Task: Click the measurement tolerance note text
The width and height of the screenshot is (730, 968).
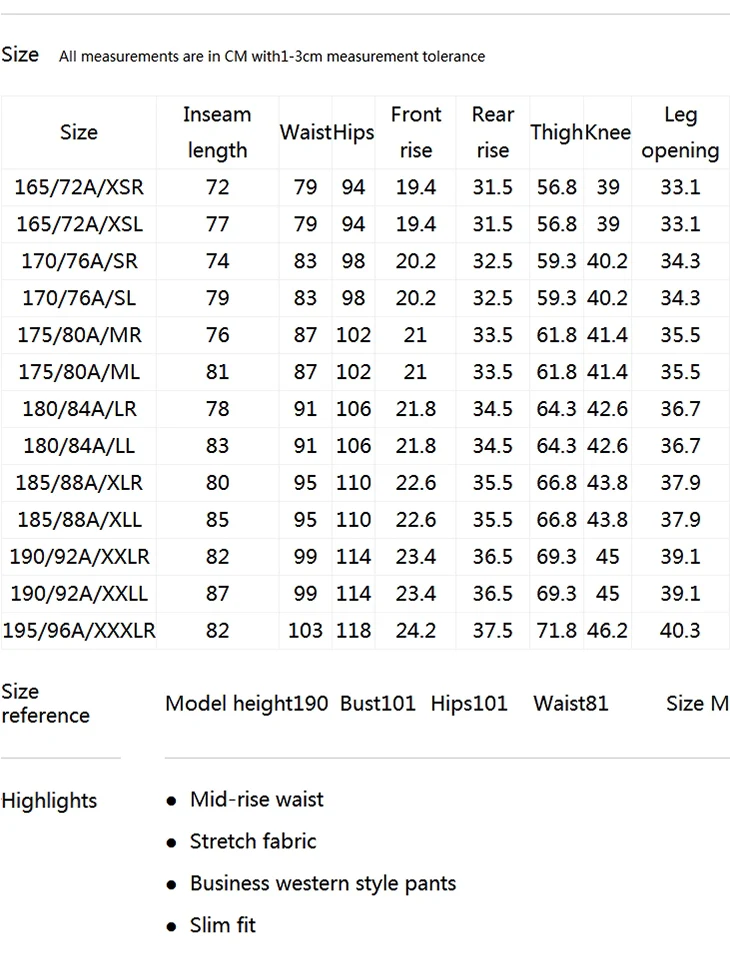Action: [272, 56]
